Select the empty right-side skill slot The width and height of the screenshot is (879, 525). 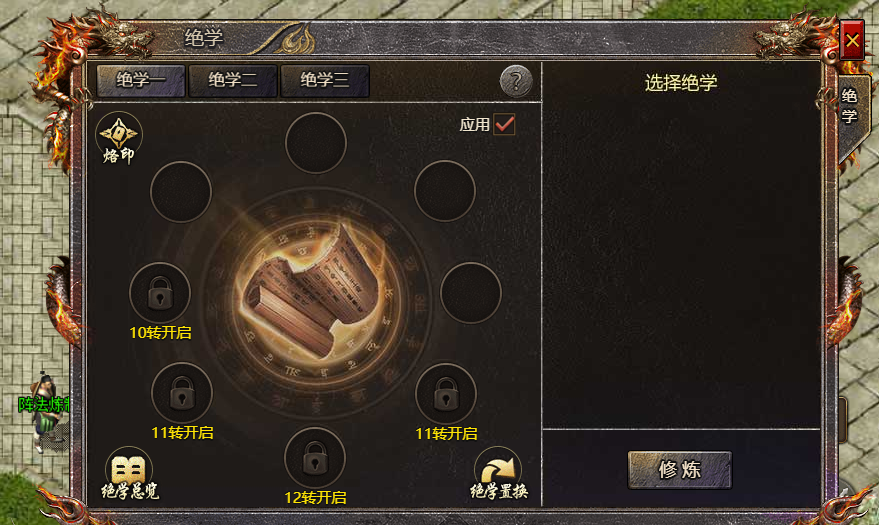471,293
